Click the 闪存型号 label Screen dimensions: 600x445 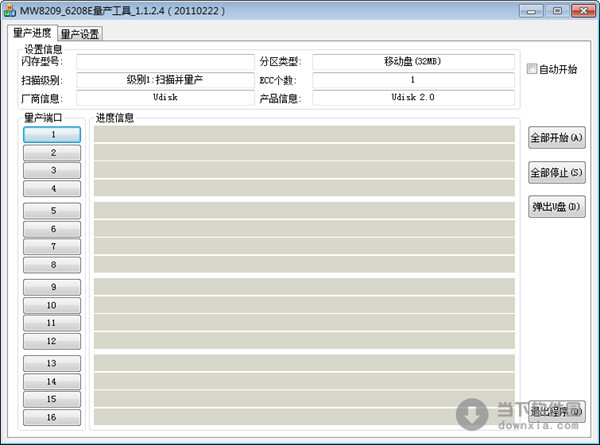[42, 61]
